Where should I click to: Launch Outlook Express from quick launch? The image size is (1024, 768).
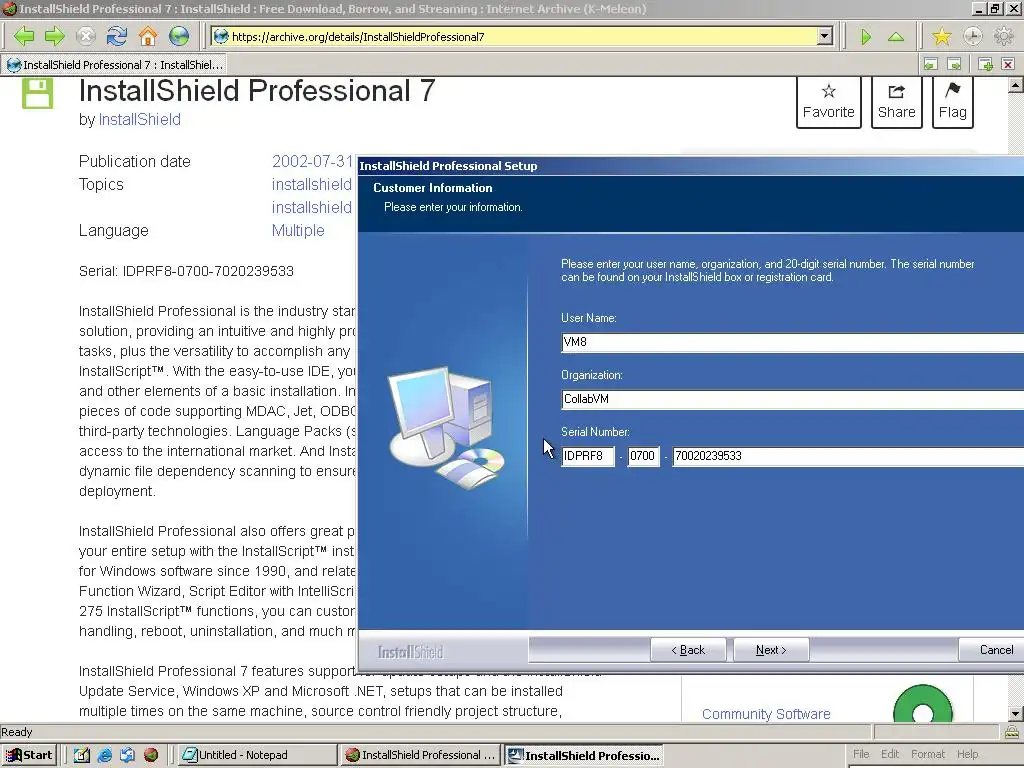click(127, 755)
